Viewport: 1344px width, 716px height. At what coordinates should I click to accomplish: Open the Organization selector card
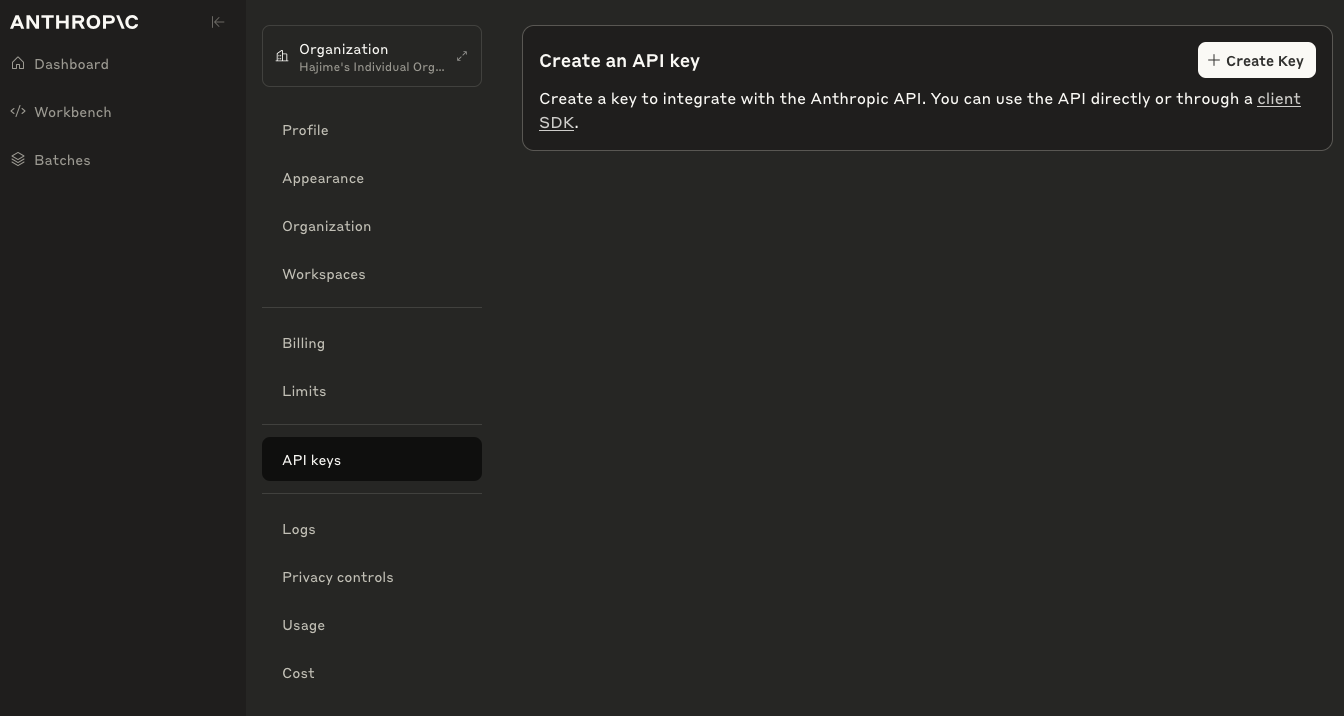tap(370, 57)
